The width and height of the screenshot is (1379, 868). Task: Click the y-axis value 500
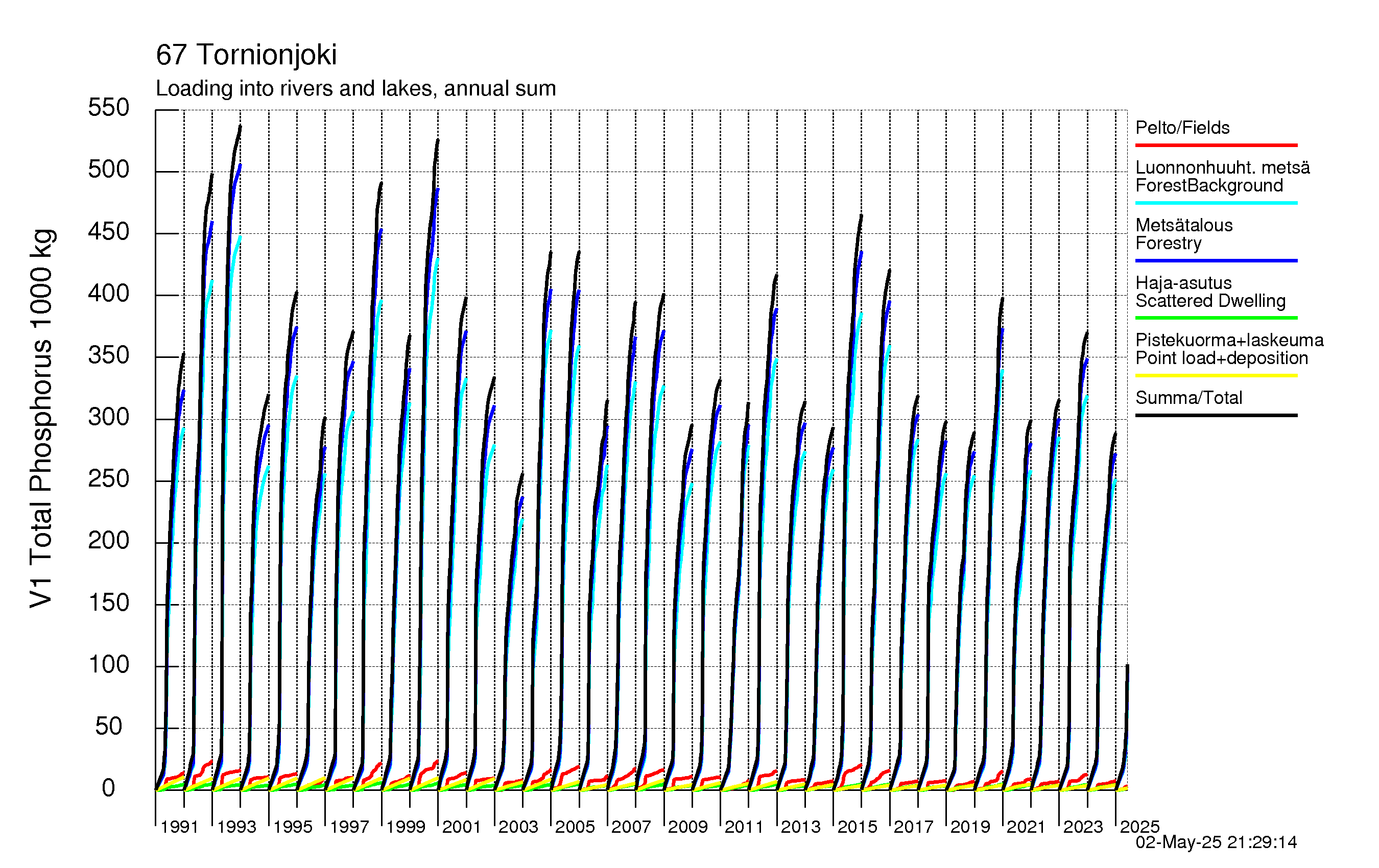109,170
